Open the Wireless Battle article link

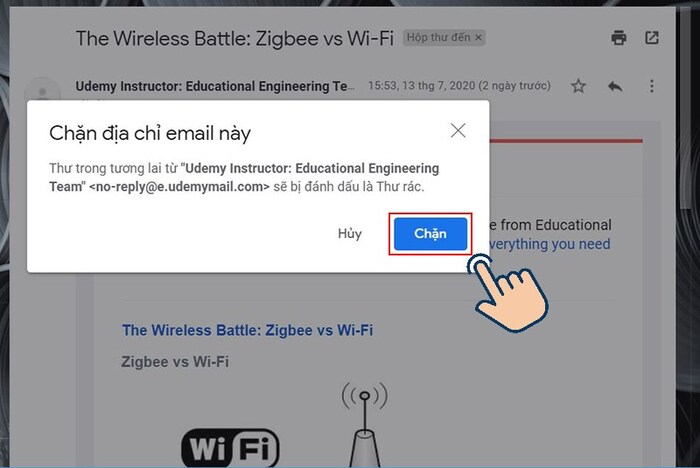[x=247, y=330]
